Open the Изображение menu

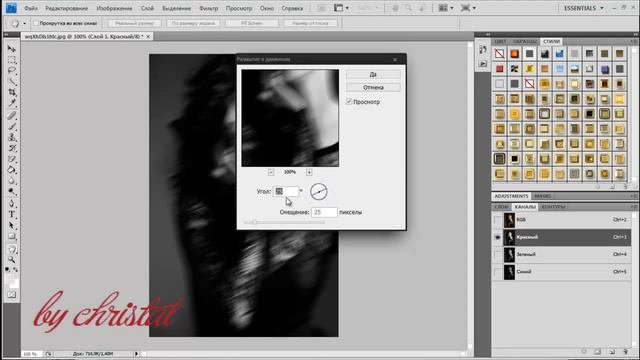[114, 8]
